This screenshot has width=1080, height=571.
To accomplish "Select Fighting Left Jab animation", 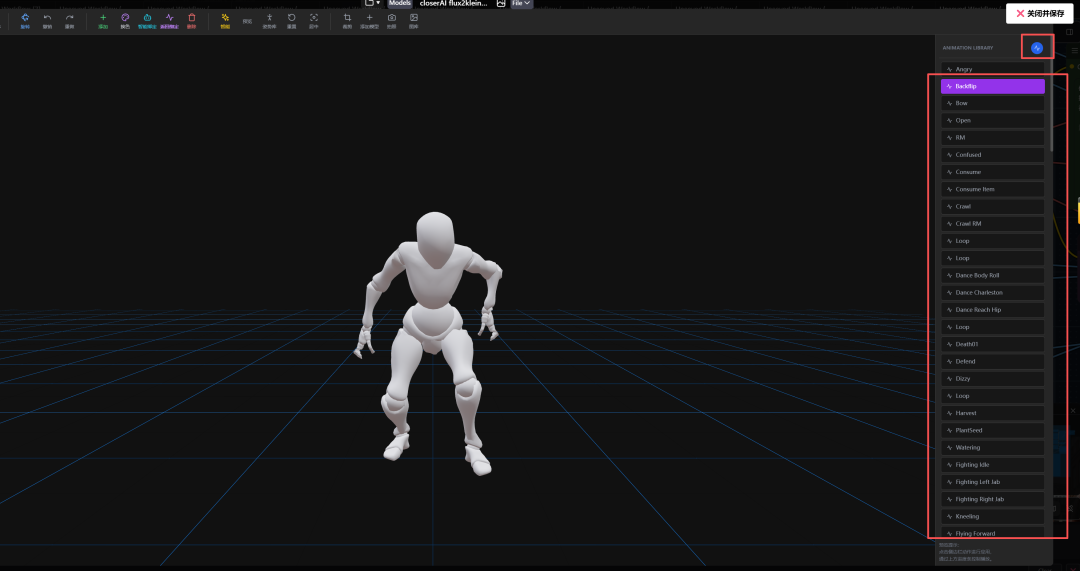I will click(993, 482).
